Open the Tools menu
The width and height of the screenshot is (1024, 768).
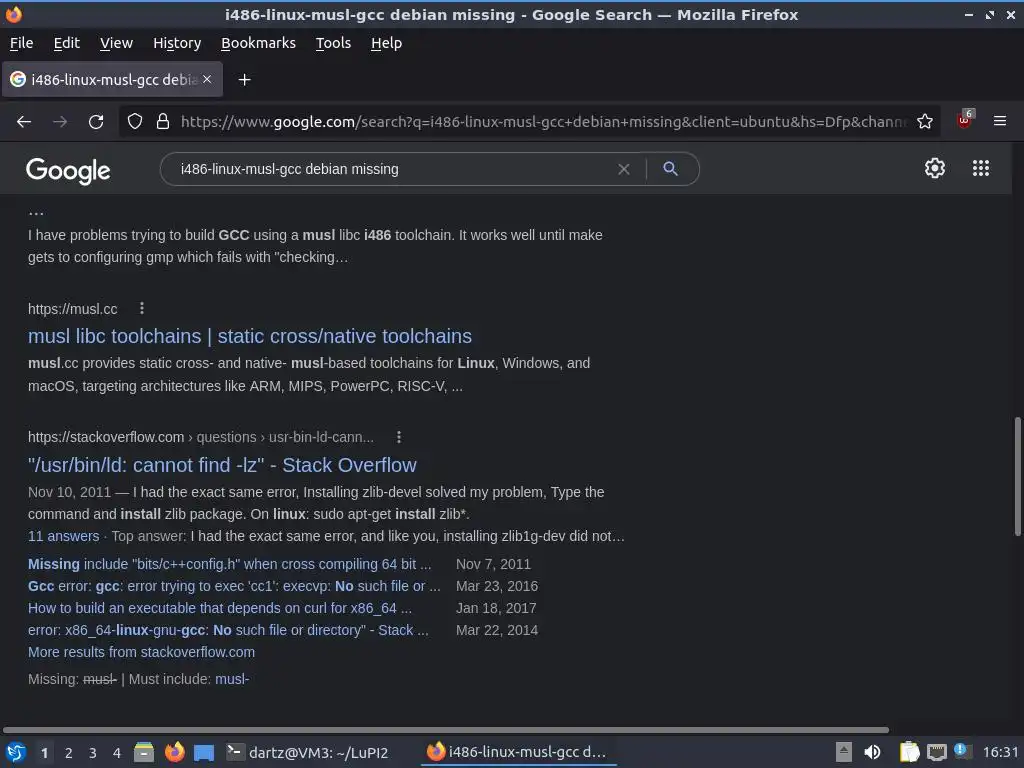click(333, 43)
